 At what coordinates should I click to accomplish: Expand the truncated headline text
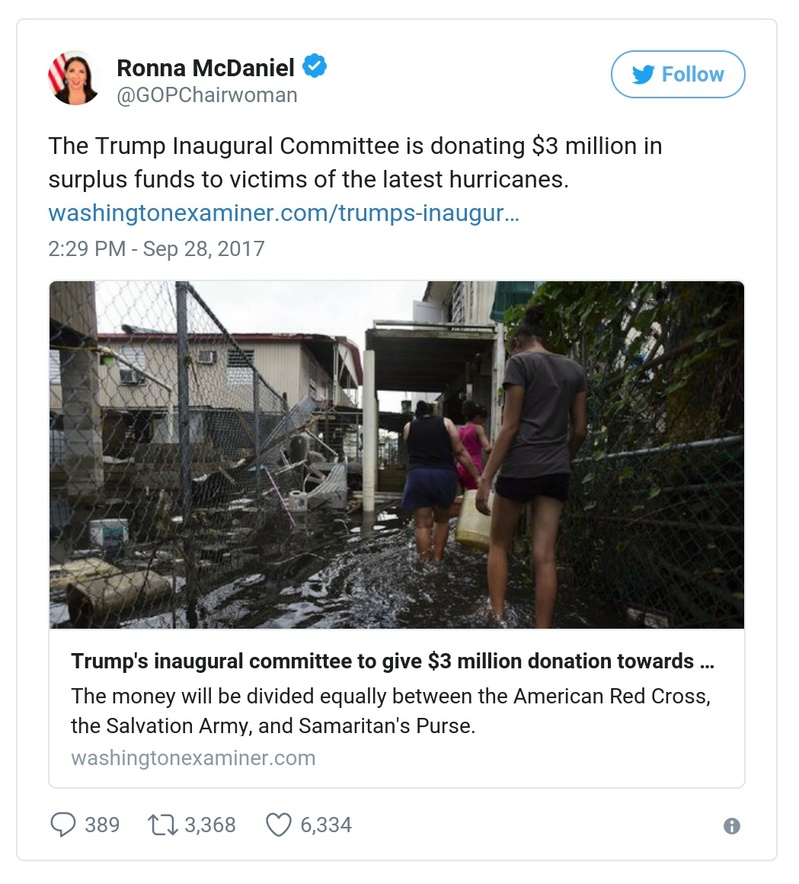[x=398, y=659]
